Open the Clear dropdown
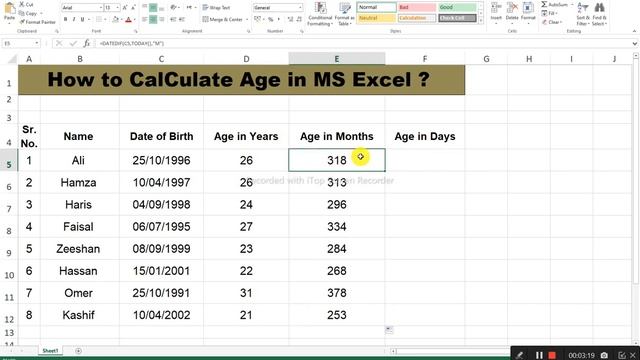 [x=553, y=22]
